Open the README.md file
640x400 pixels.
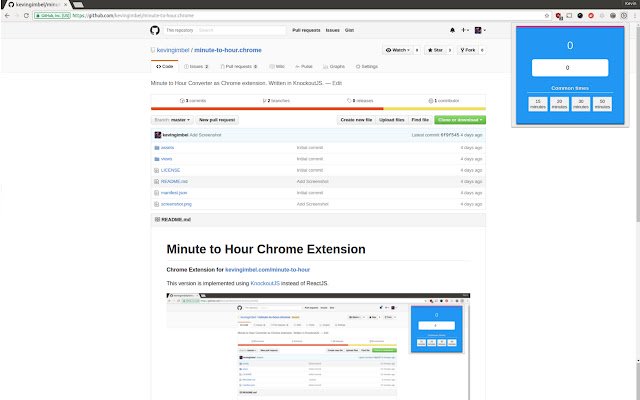click(174, 182)
